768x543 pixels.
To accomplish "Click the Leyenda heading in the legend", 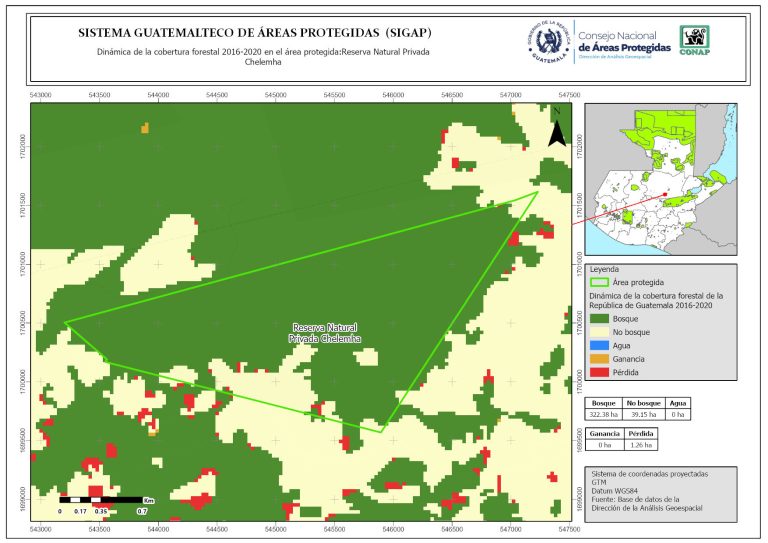I will (605, 269).
